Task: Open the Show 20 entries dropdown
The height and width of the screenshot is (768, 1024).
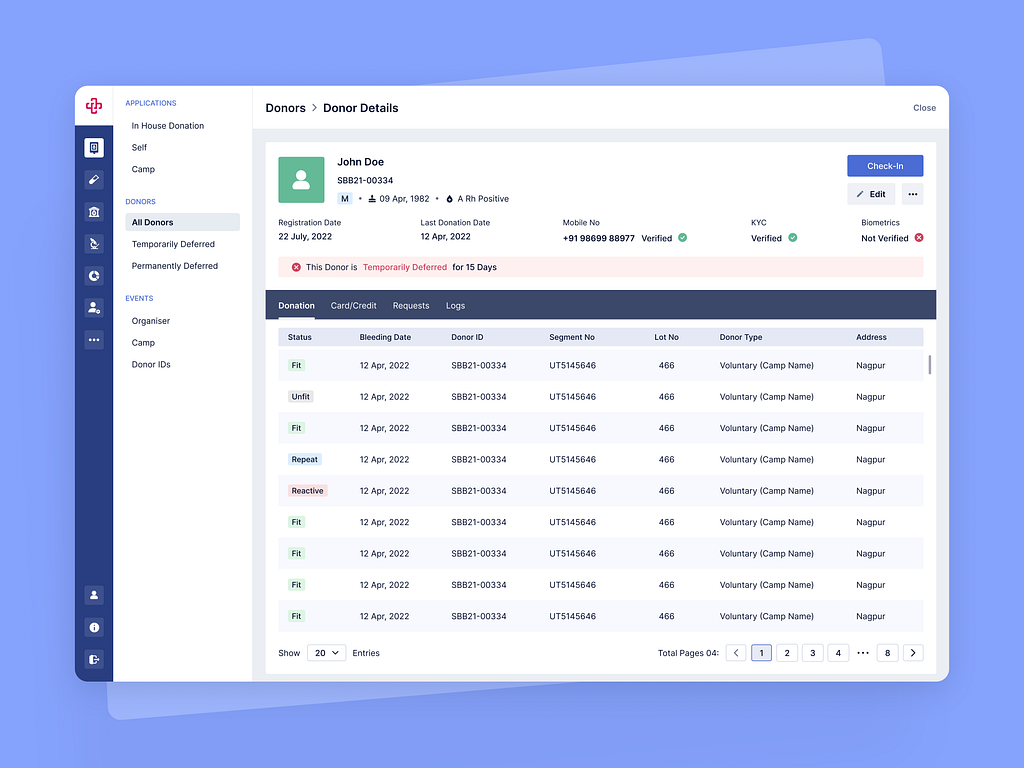Action: [x=325, y=652]
